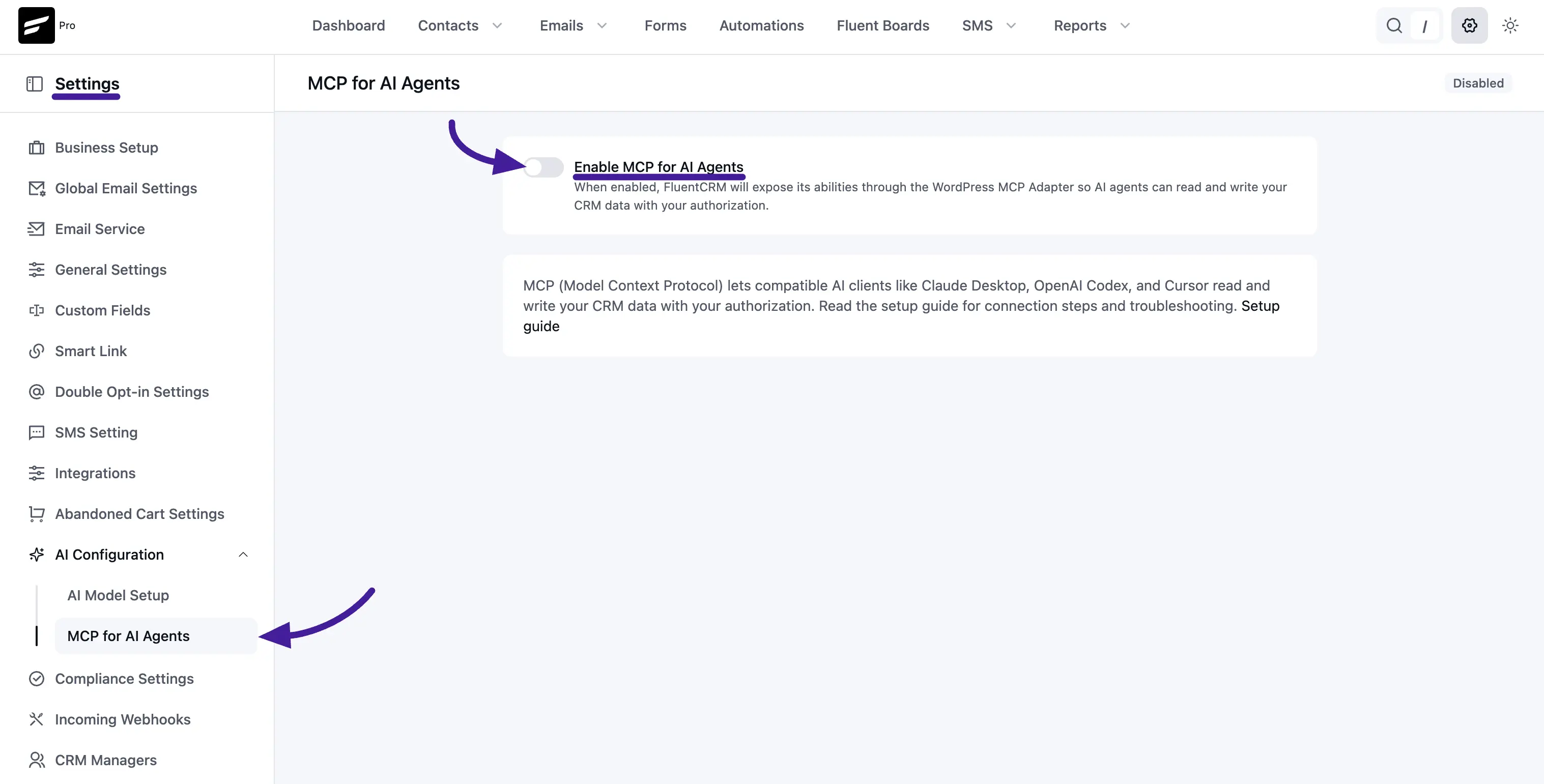Open Automations in top navigation

click(761, 26)
